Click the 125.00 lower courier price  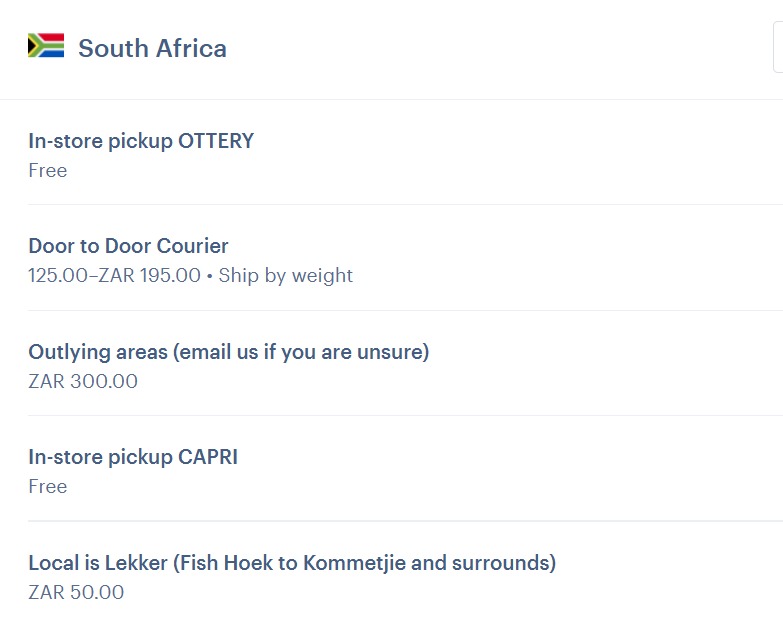click(57, 276)
